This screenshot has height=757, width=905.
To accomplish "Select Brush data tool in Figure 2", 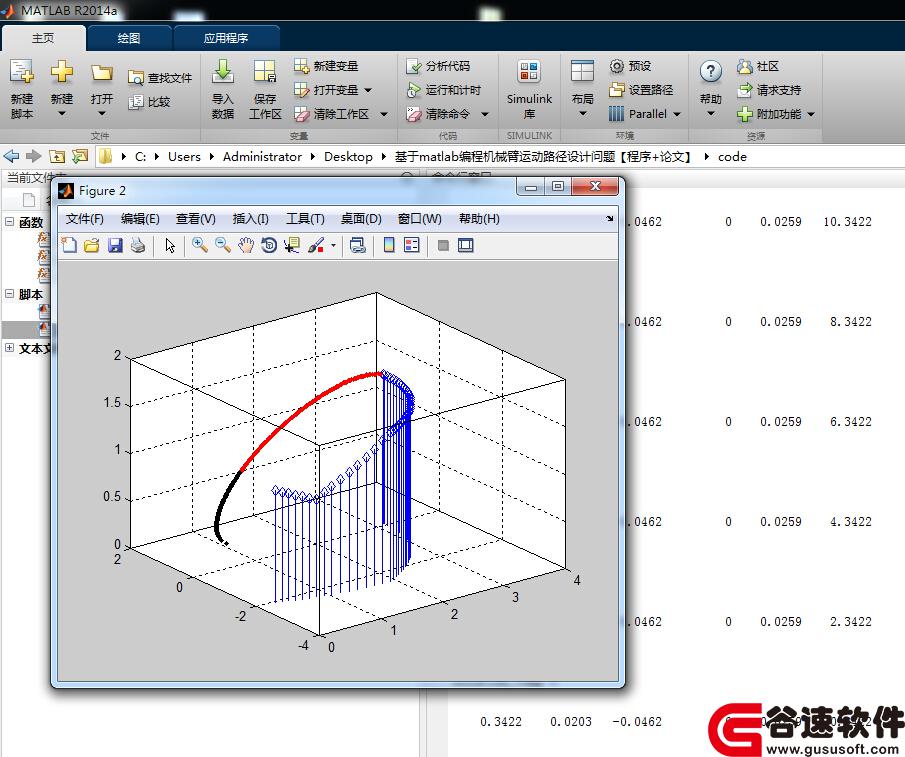I will click(x=316, y=245).
